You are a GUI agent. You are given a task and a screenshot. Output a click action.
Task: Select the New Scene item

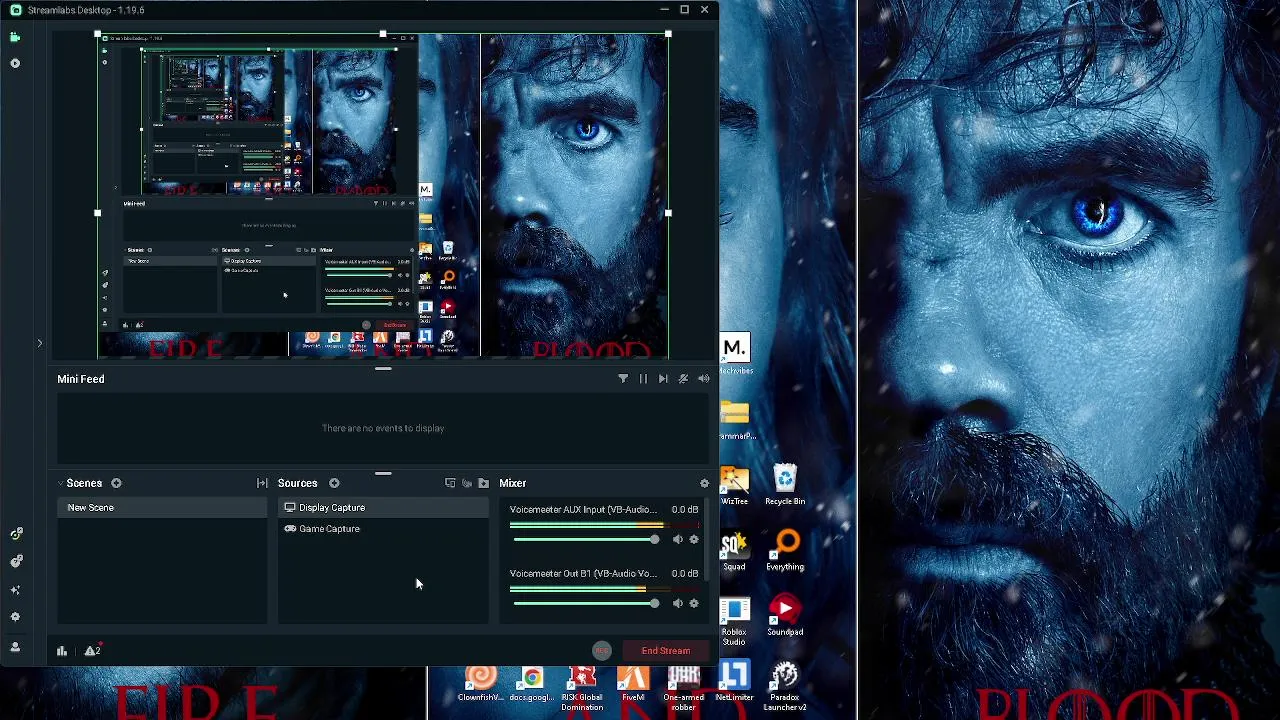(162, 508)
